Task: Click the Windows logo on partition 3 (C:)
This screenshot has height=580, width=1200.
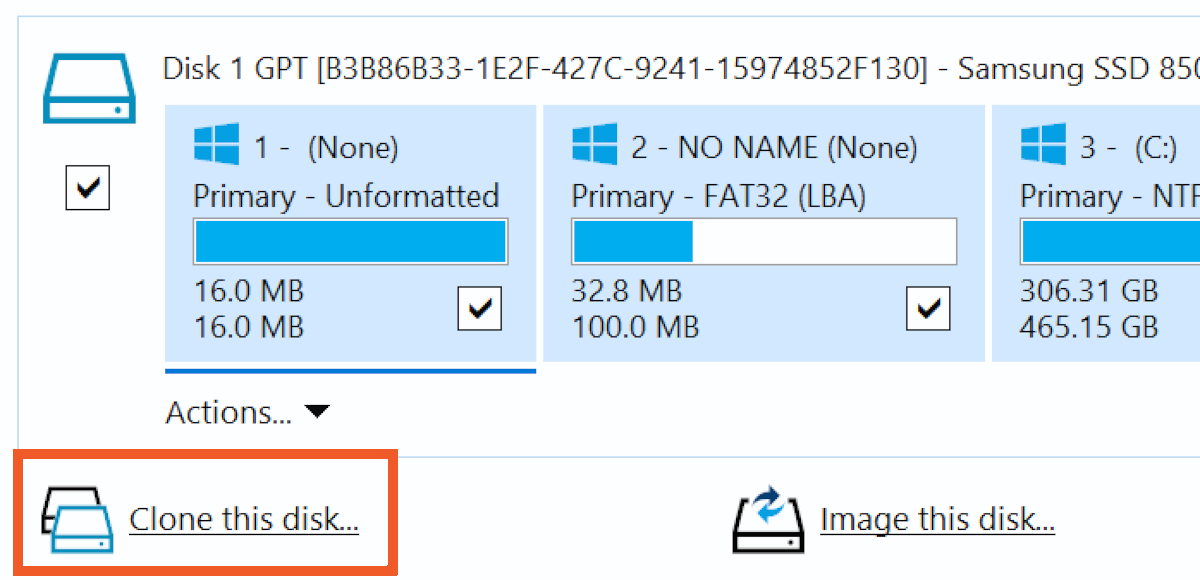Action: [1042, 145]
